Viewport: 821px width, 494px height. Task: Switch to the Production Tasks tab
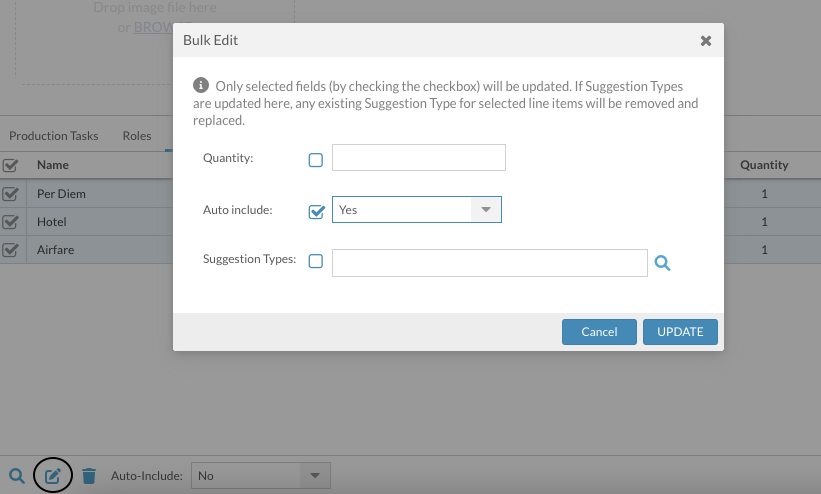(54, 136)
